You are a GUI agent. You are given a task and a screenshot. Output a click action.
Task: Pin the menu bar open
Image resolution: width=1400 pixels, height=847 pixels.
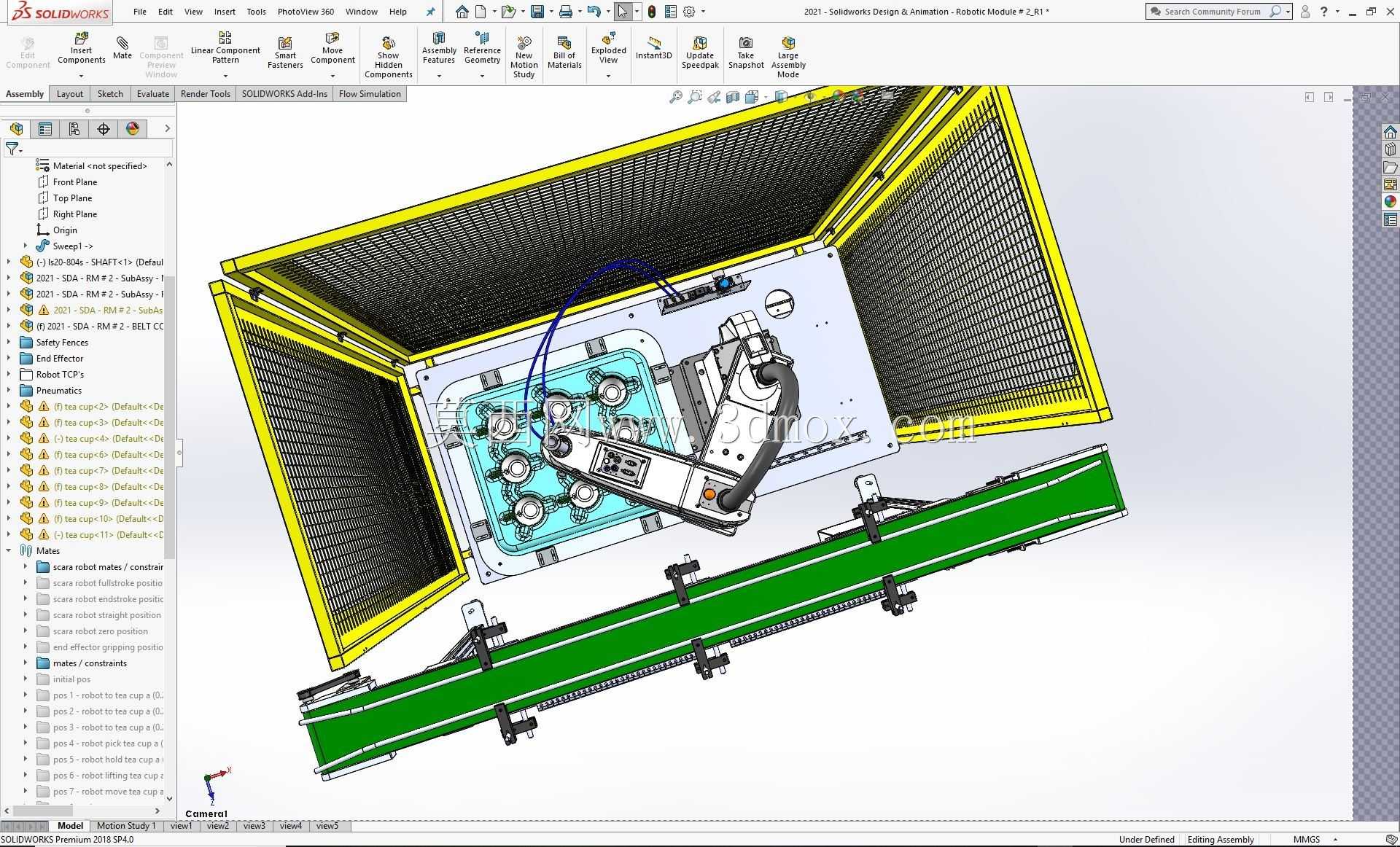coord(430,12)
